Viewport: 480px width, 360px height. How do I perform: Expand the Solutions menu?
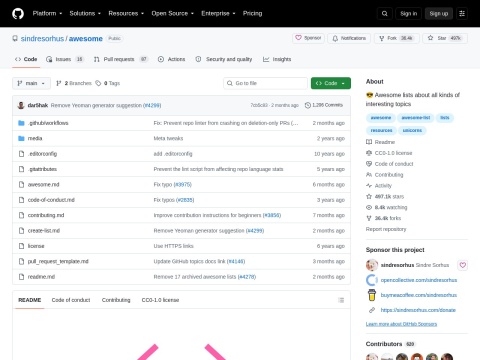click(85, 14)
